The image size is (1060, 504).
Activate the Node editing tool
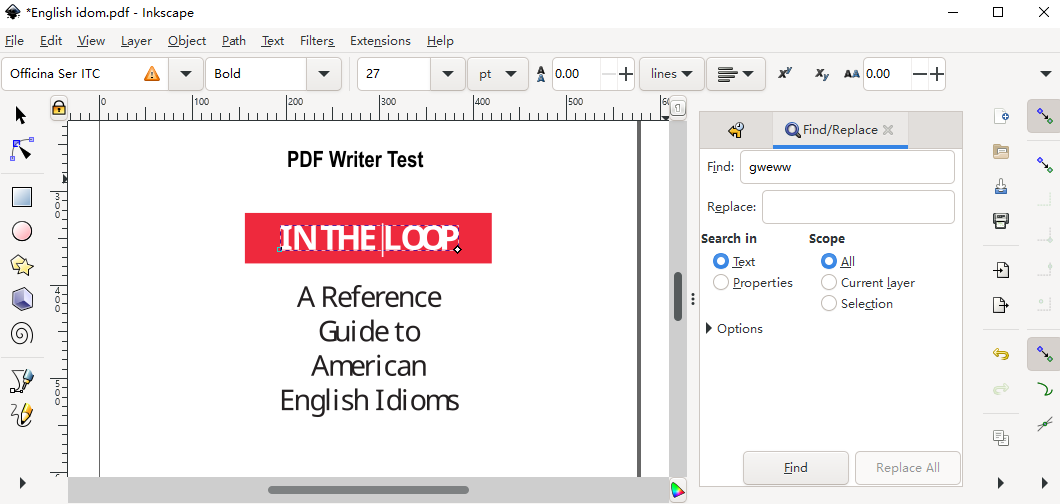pyautogui.click(x=22, y=149)
